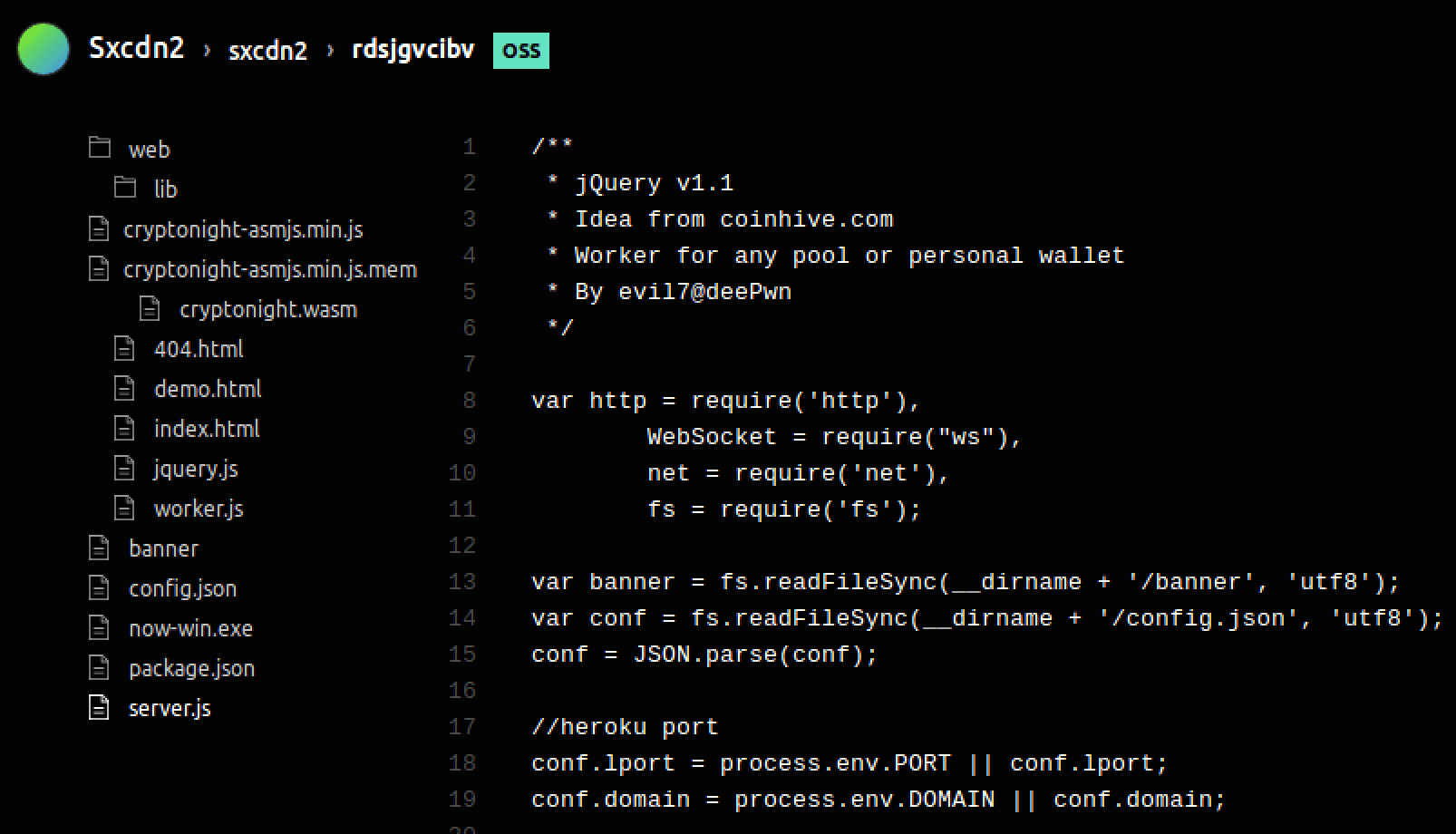The height and width of the screenshot is (834, 1456).
Task: Click the var conf readFileSync line
Action: pyautogui.click(x=987, y=618)
